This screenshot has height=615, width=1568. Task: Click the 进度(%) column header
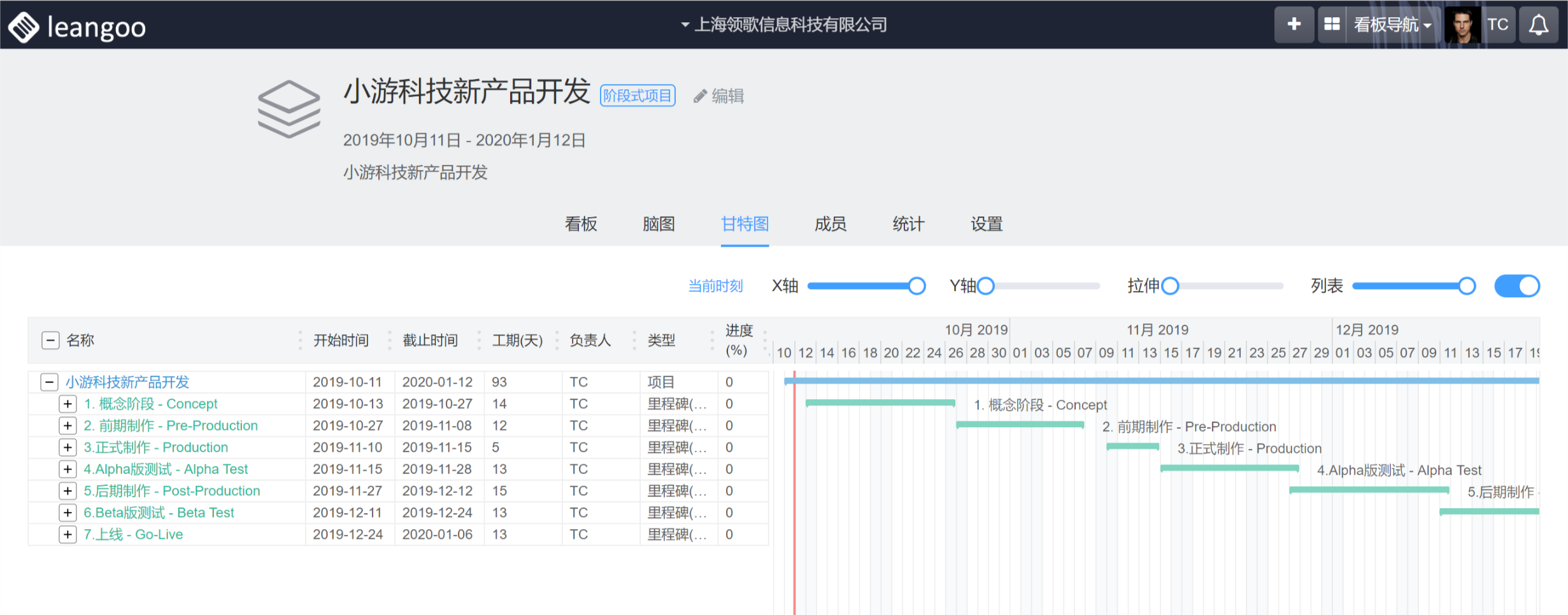[739, 341]
